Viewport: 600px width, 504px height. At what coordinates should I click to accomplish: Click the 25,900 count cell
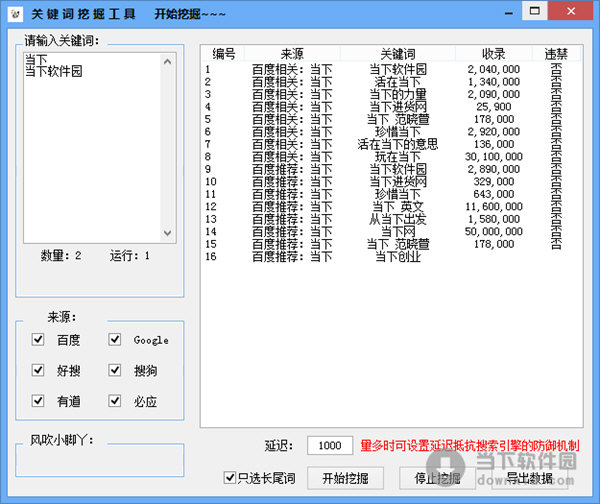[x=494, y=107]
